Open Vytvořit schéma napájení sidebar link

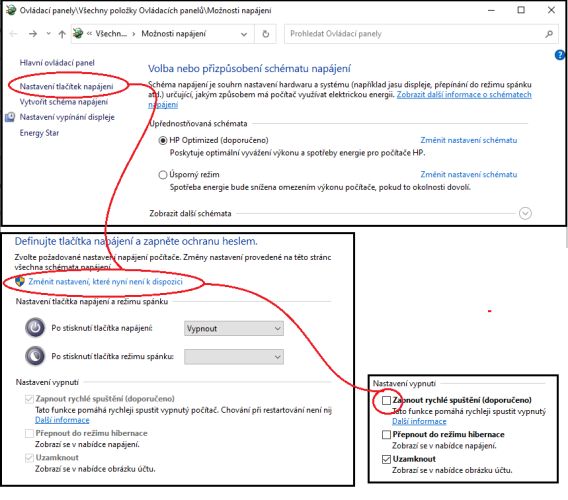[x=64, y=102]
